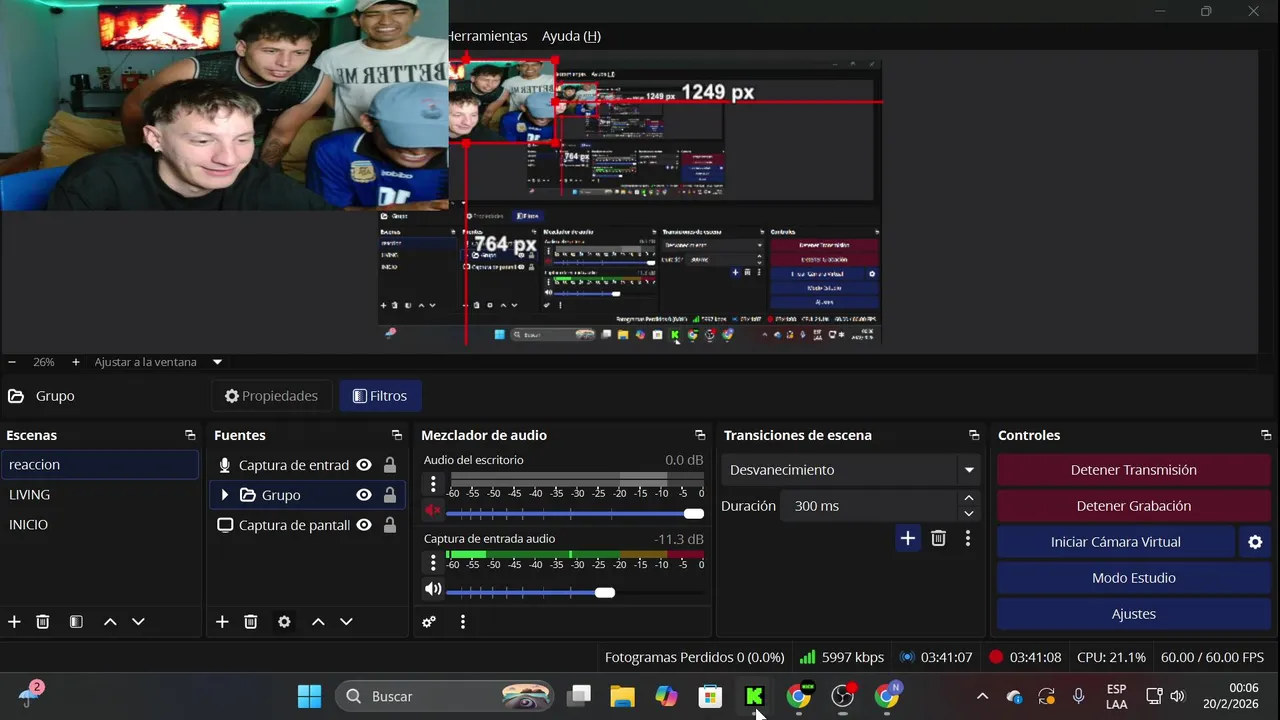Click Detener Grabación button

click(x=1133, y=506)
